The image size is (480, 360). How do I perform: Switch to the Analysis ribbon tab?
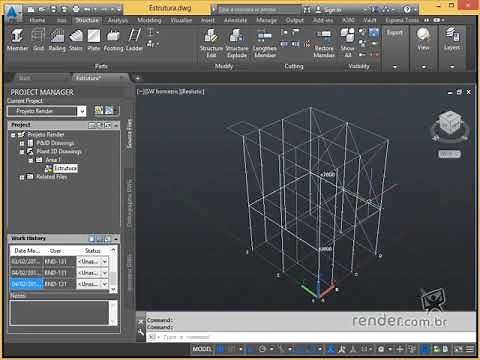pos(118,20)
